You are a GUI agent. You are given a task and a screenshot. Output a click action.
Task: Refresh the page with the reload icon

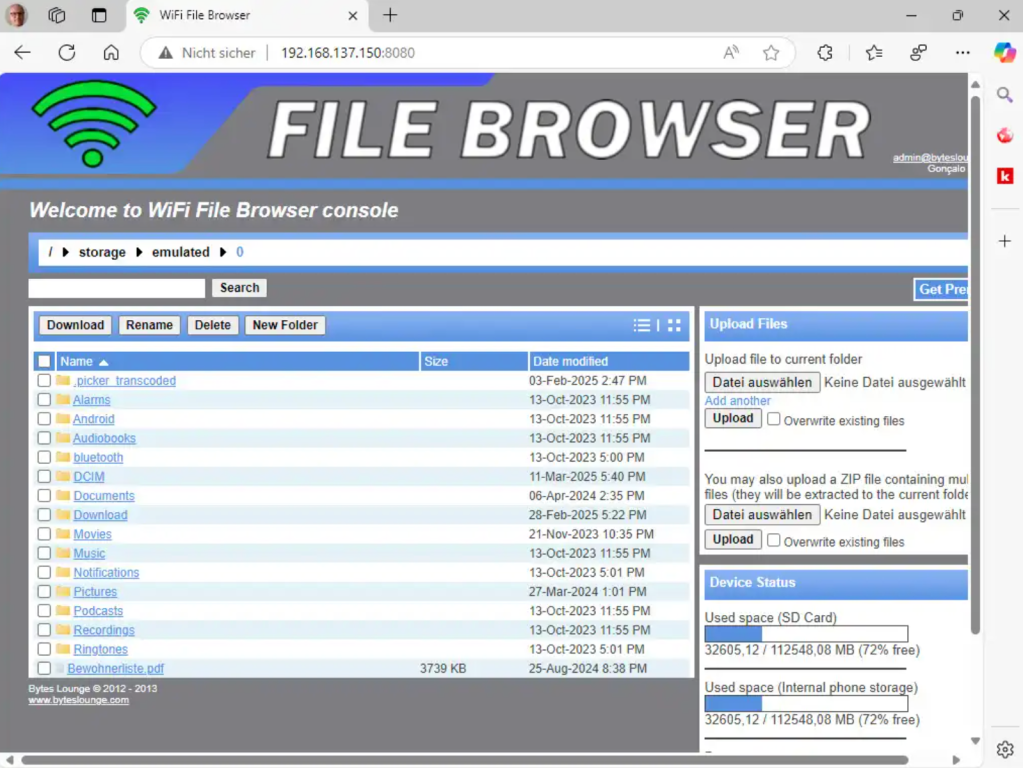tap(67, 53)
